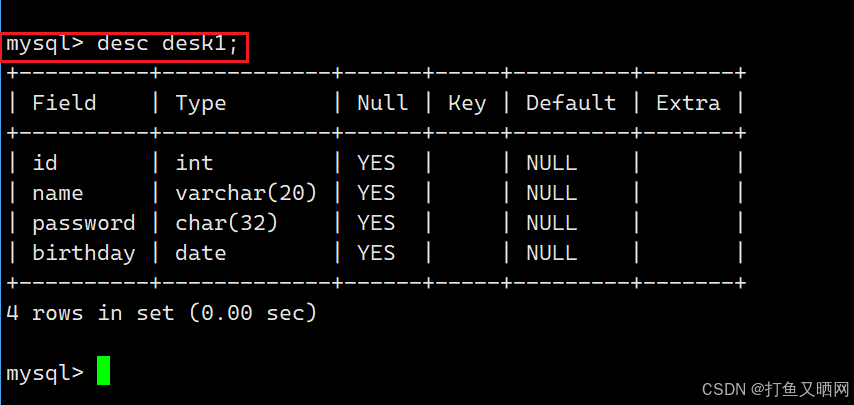Viewport: 854px width, 405px height.
Task: Click the 'int' type value
Action: [194, 163]
